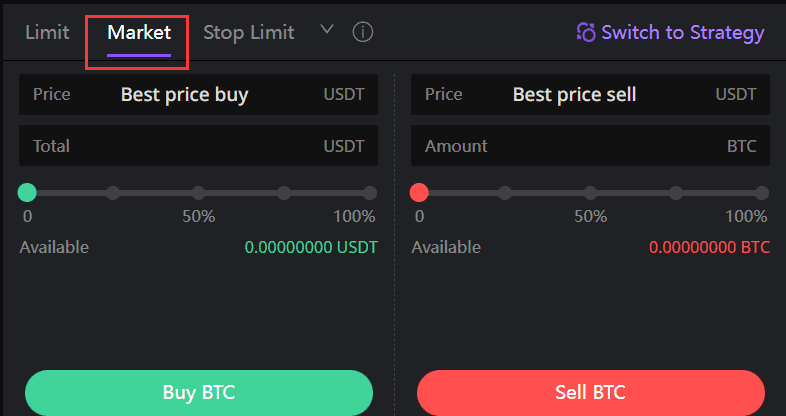Click the red Sell BTC button
The height and width of the screenshot is (416, 786).
click(x=591, y=392)
